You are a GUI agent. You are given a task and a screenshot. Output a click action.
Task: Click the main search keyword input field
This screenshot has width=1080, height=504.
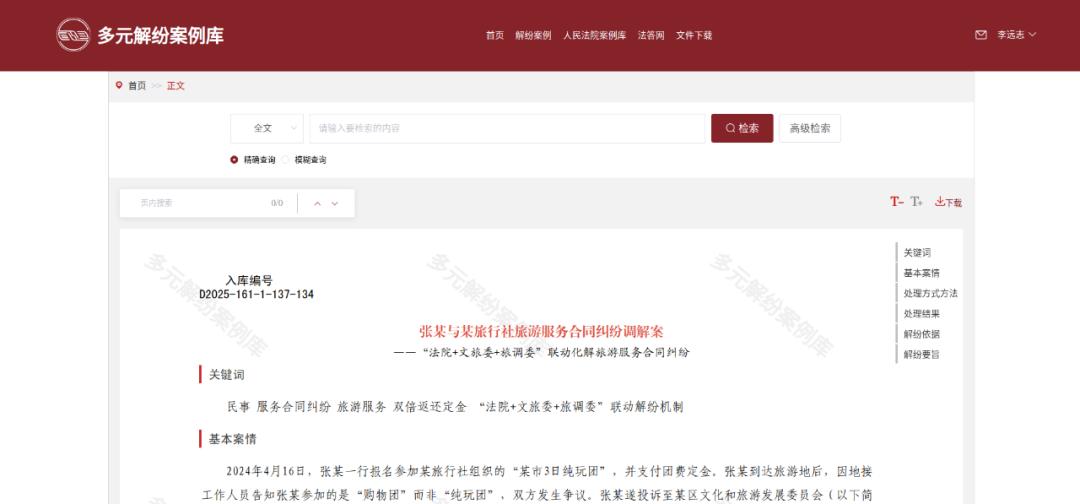[508, 129]
